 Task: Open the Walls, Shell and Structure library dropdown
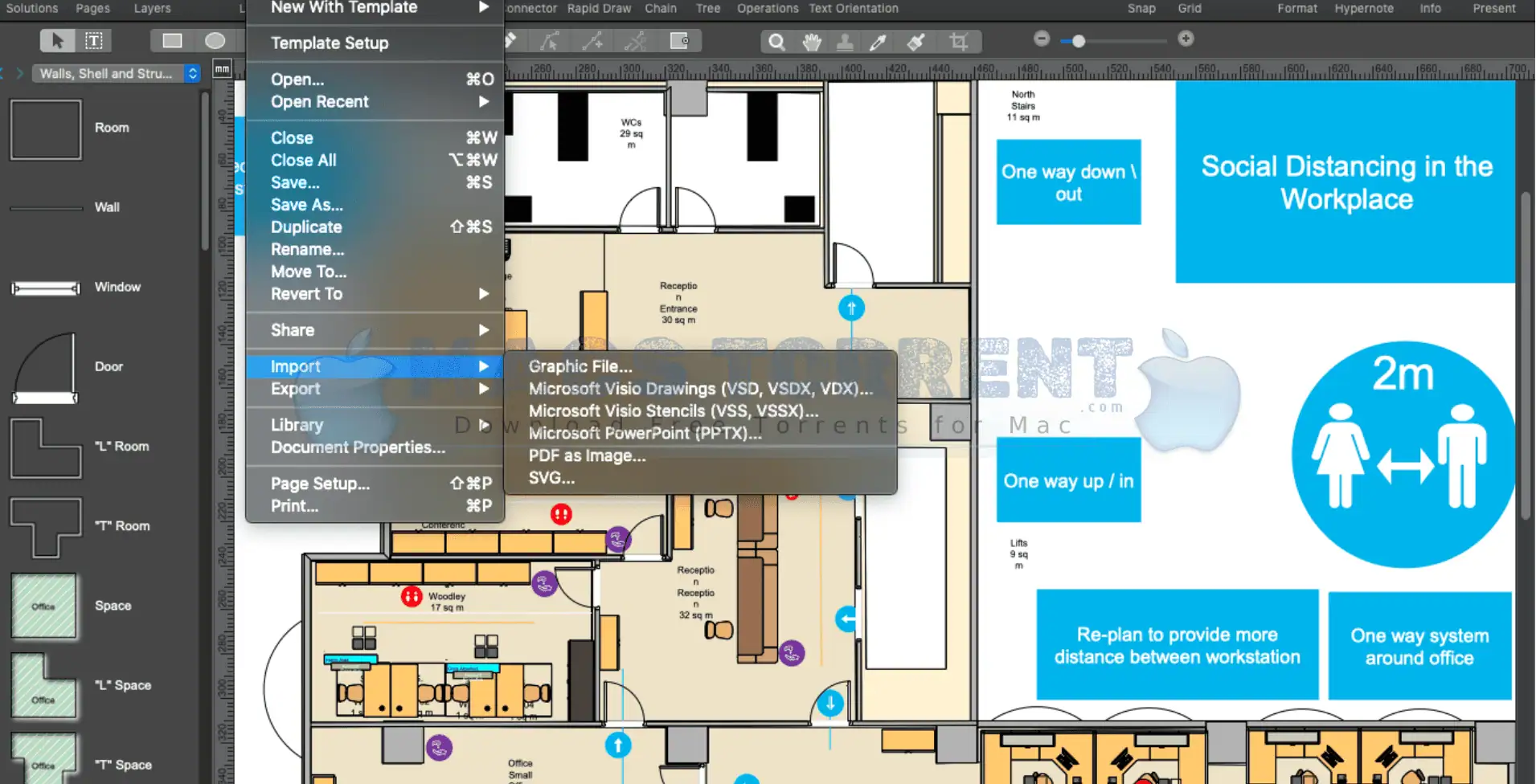click(x=116, y=73)
